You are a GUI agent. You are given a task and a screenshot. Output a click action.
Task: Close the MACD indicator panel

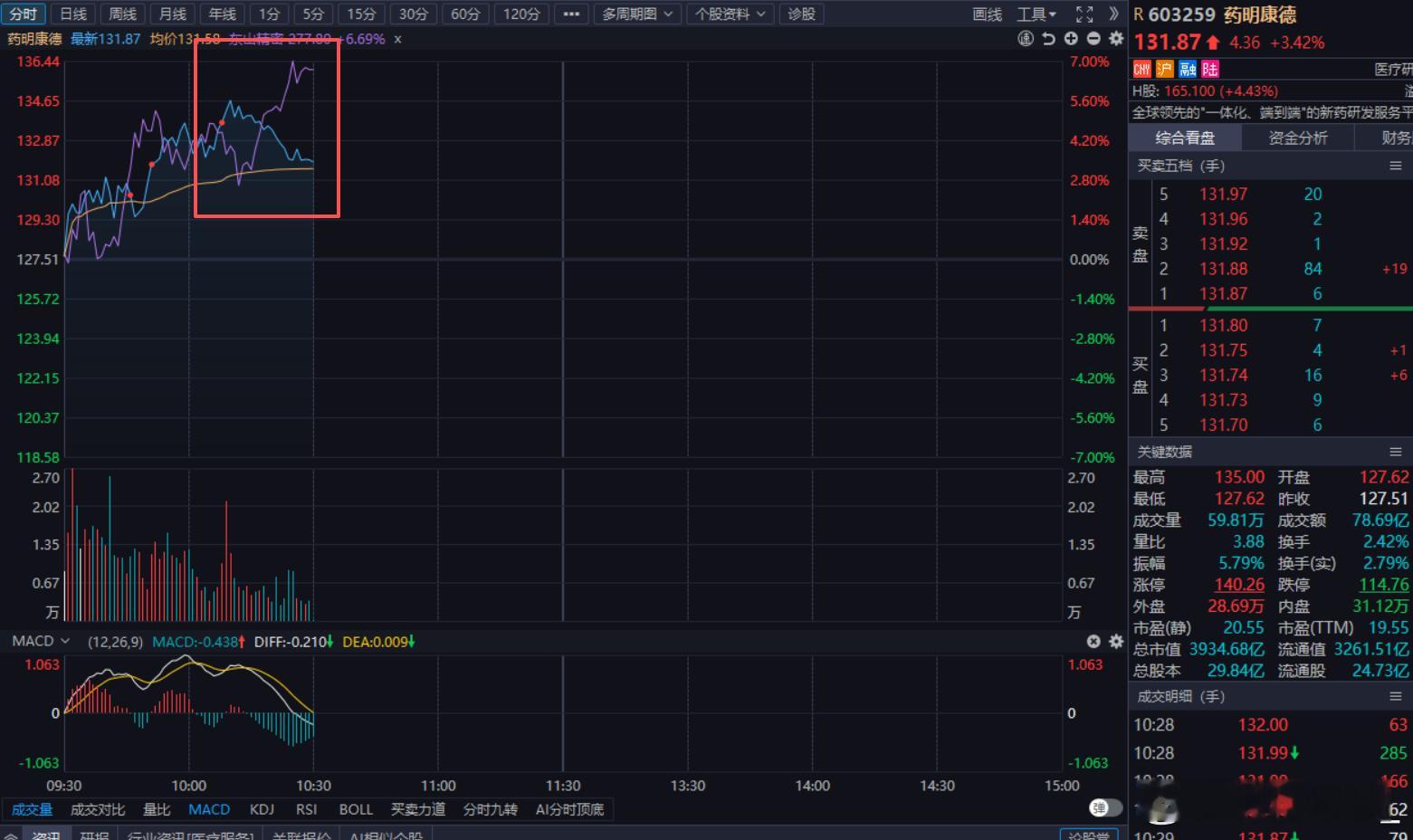coord(1093,641)
